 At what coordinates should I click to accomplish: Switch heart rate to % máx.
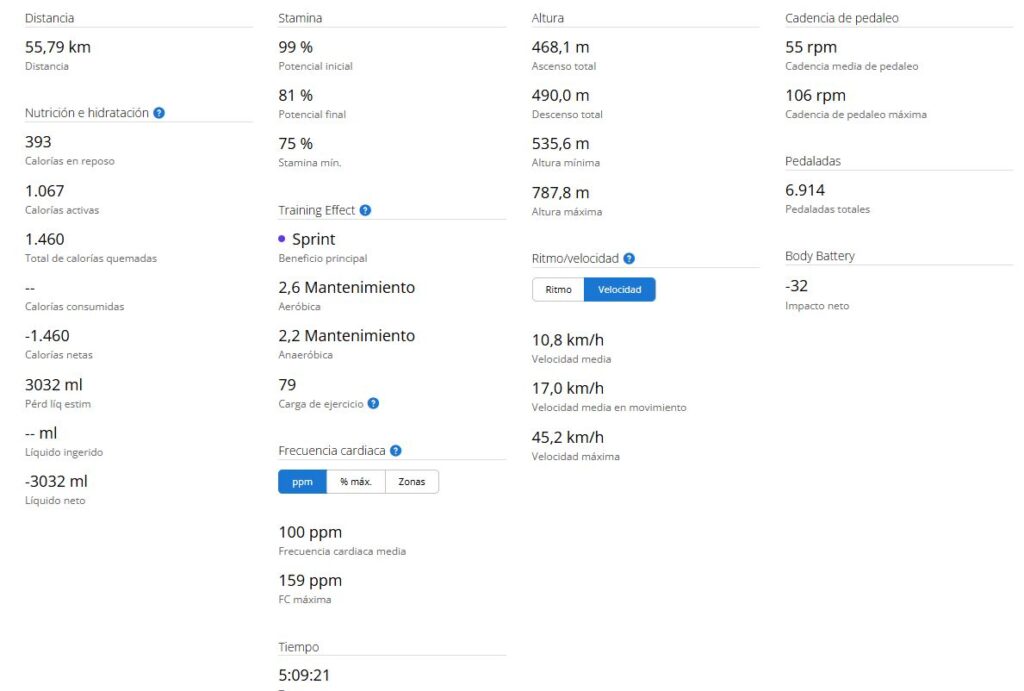pyautogui.click(x=355, y=482)
